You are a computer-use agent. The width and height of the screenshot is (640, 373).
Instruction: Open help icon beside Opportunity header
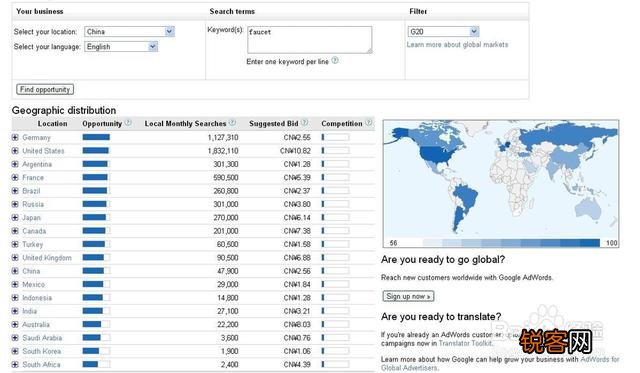[x=128, y=122]
